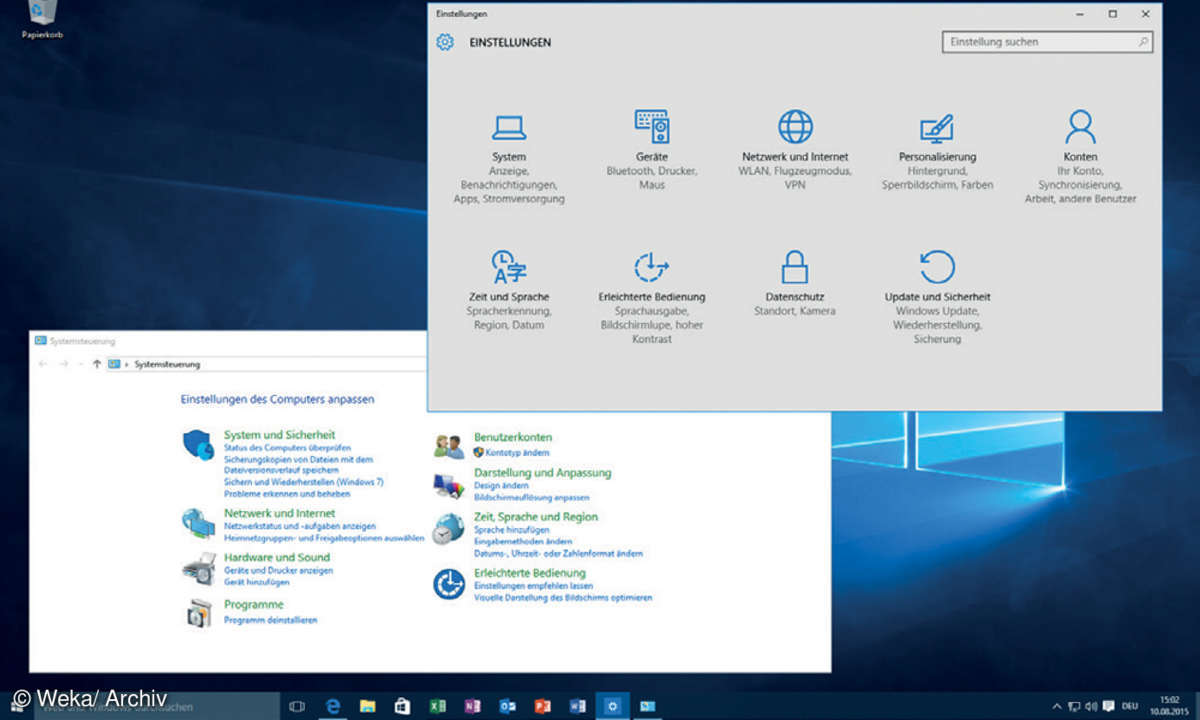The image size is (1200, 720).
Task: Switch to Systemsteuerung taskbar button
Action: tap(647, 705)
